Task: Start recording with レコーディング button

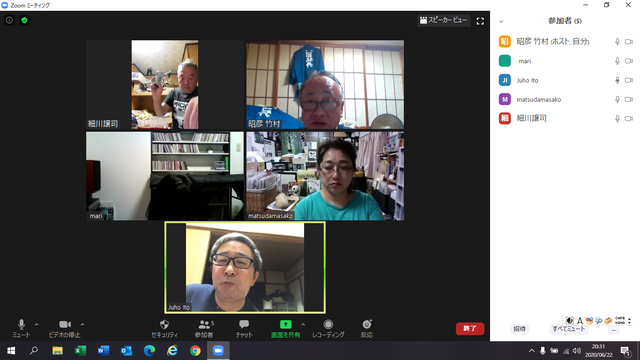Action: [328, 329]
